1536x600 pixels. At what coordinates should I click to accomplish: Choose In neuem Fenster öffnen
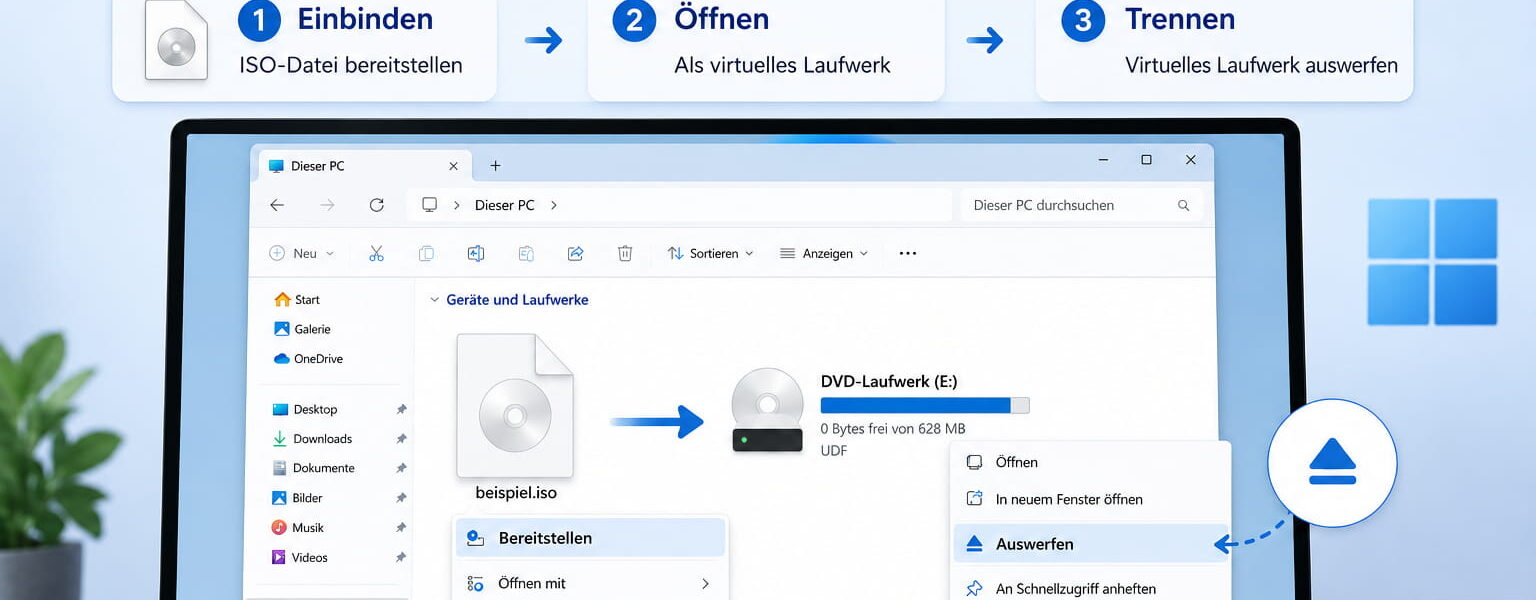(x=1090, y=500)
